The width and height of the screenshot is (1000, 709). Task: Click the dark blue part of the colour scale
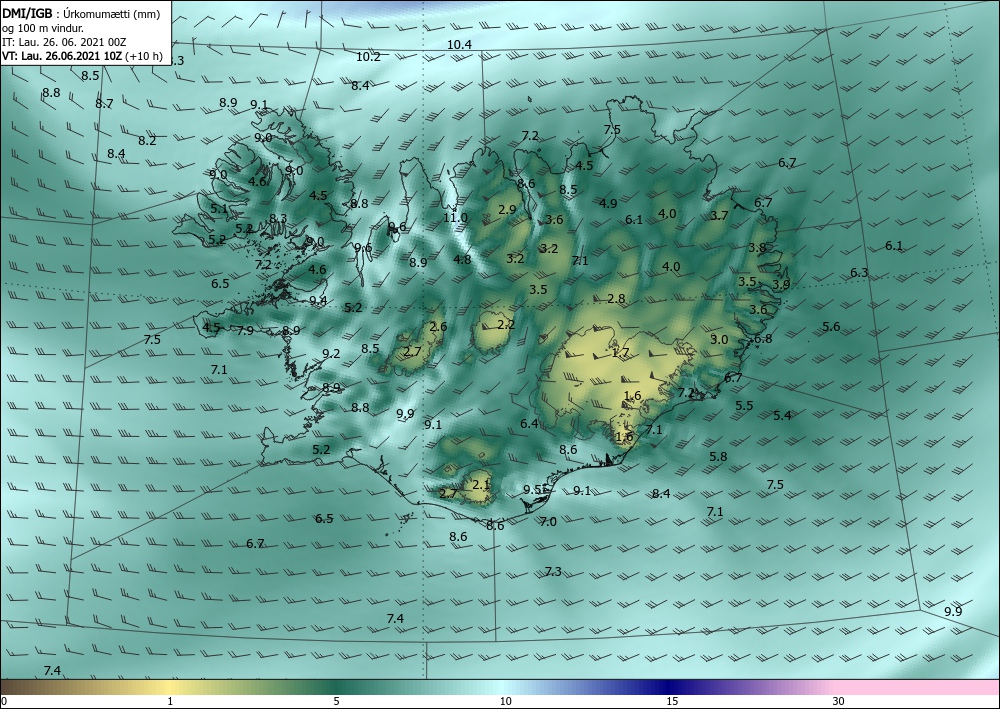pos(670,687)
